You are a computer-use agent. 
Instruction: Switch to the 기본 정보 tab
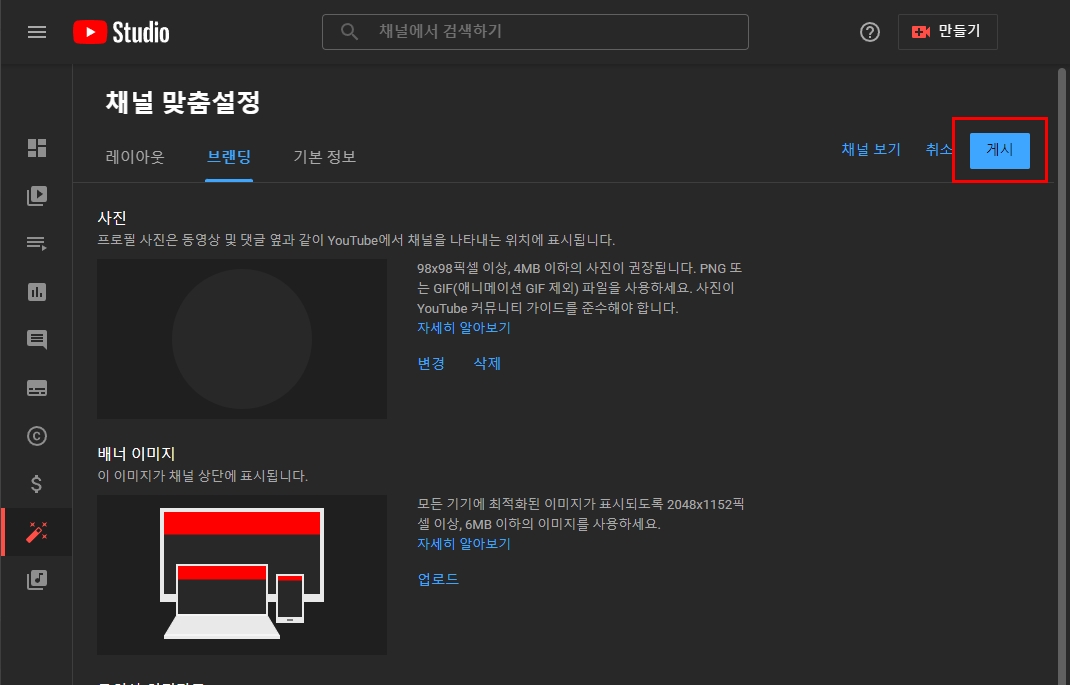(324, 156)
